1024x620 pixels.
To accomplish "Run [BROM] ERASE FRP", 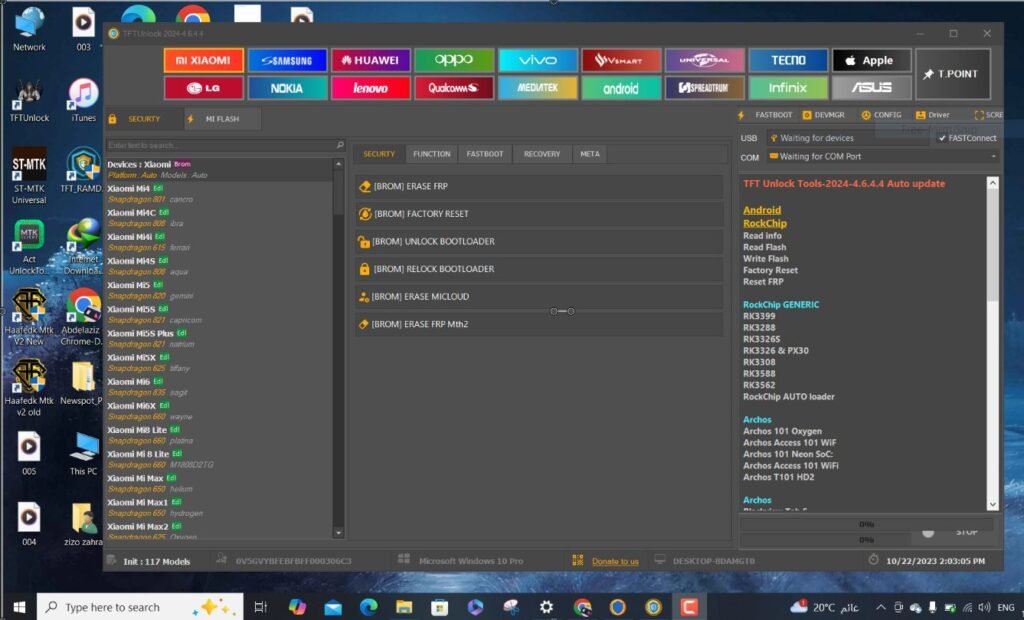I will click(x=539, y=186).
